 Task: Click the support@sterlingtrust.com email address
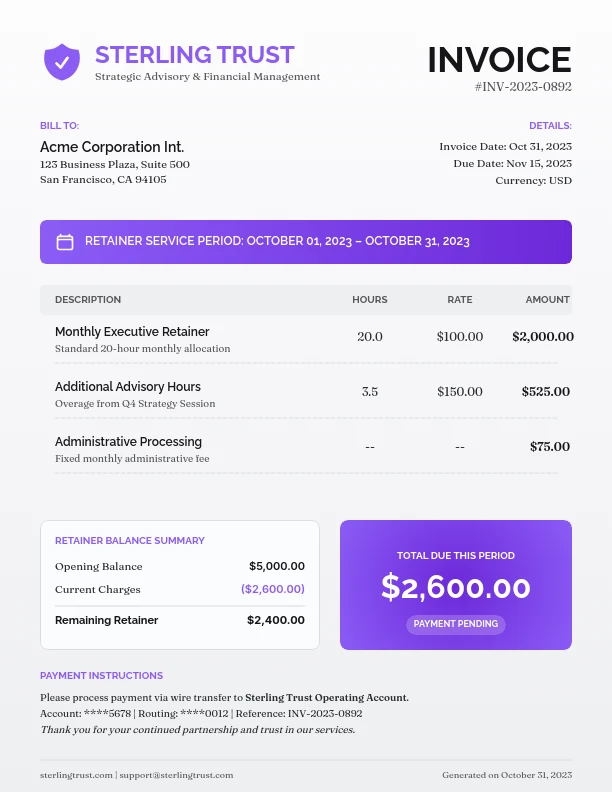176,775
